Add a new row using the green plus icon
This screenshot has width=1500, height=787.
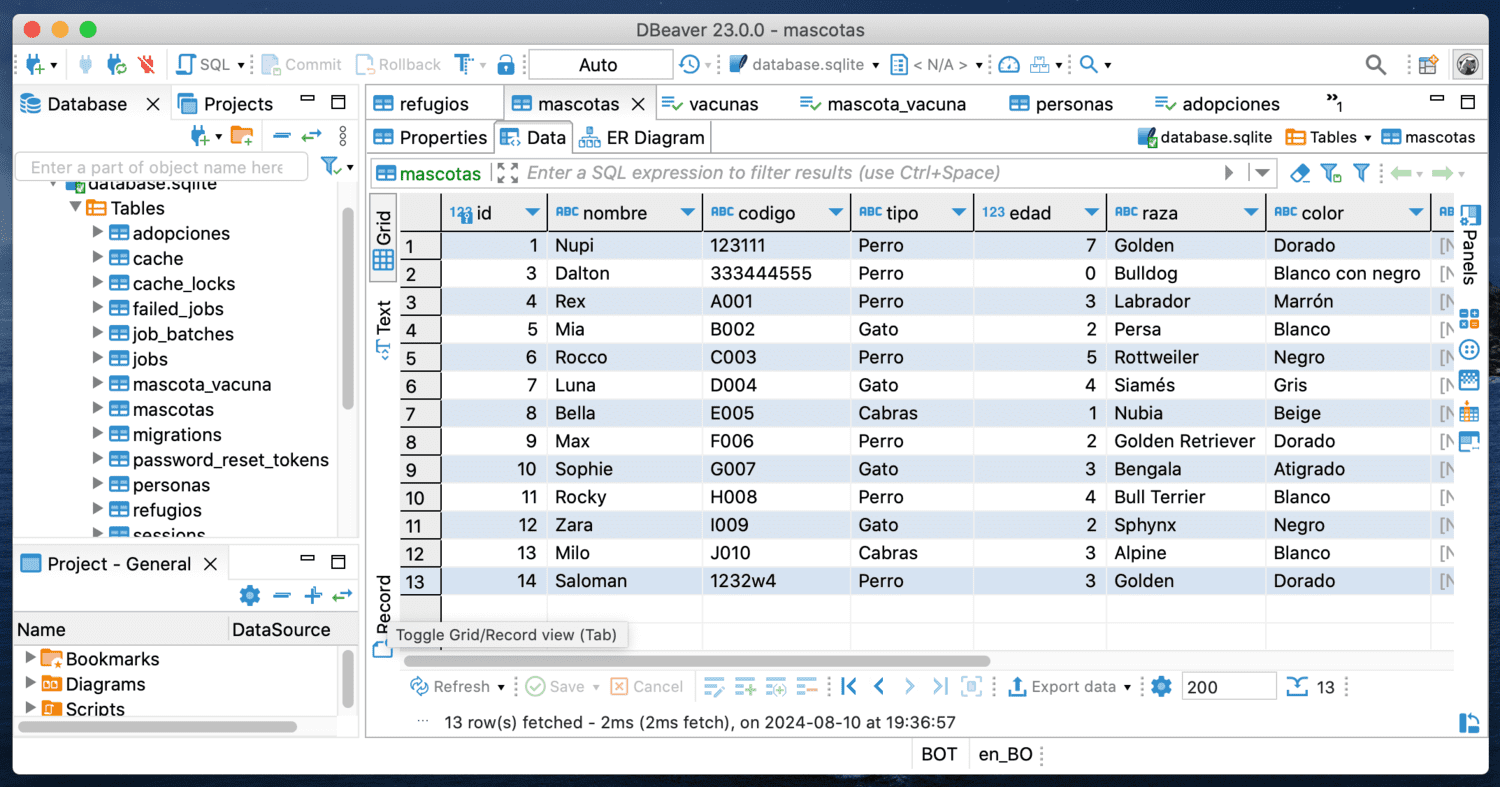coord(745,686)
